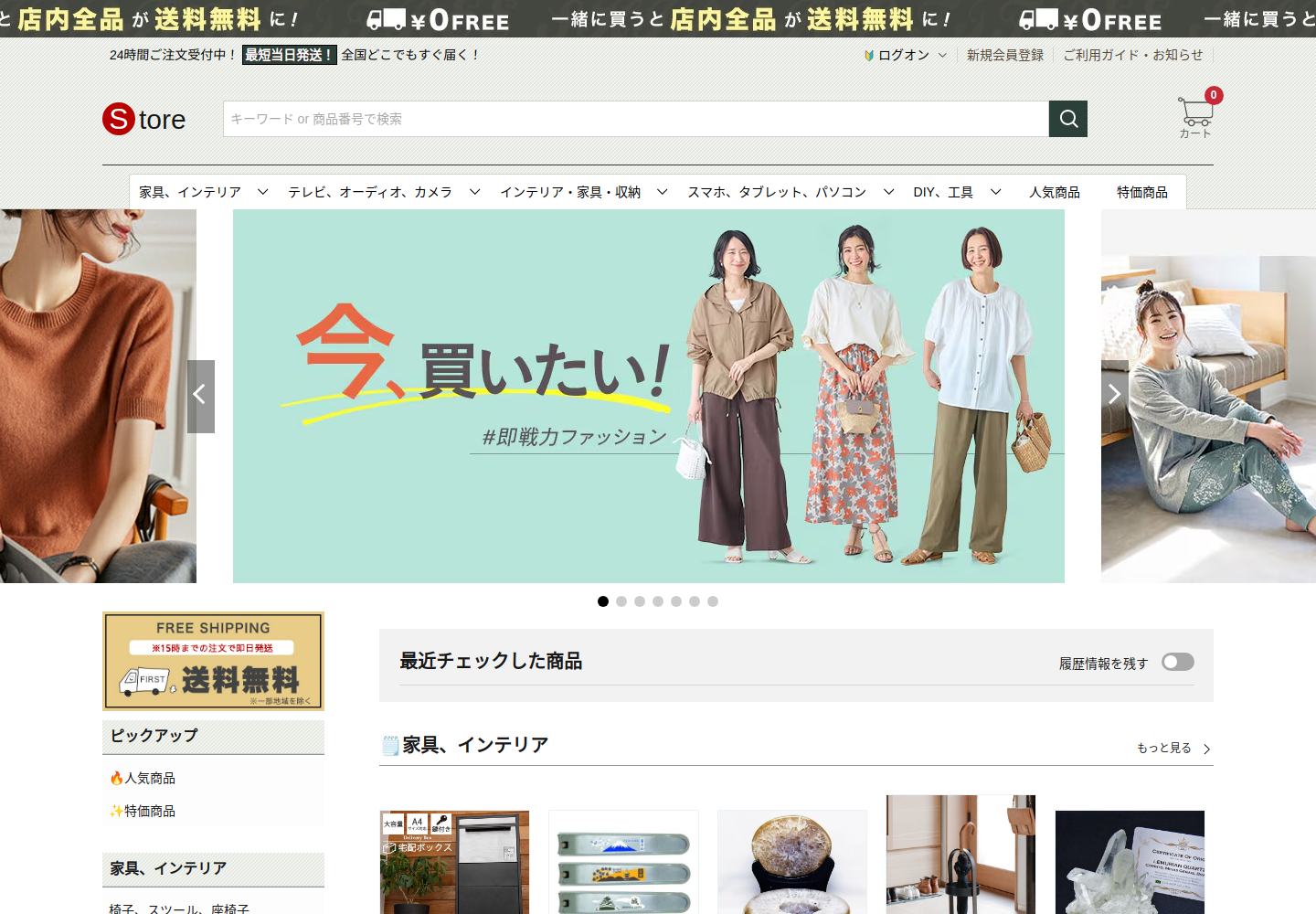Image resolution: width=1316 pixels, height=914 pixels.
Task: Open the FREE SHIPPING 送料無料 banner
Action: tap(213, 661)
